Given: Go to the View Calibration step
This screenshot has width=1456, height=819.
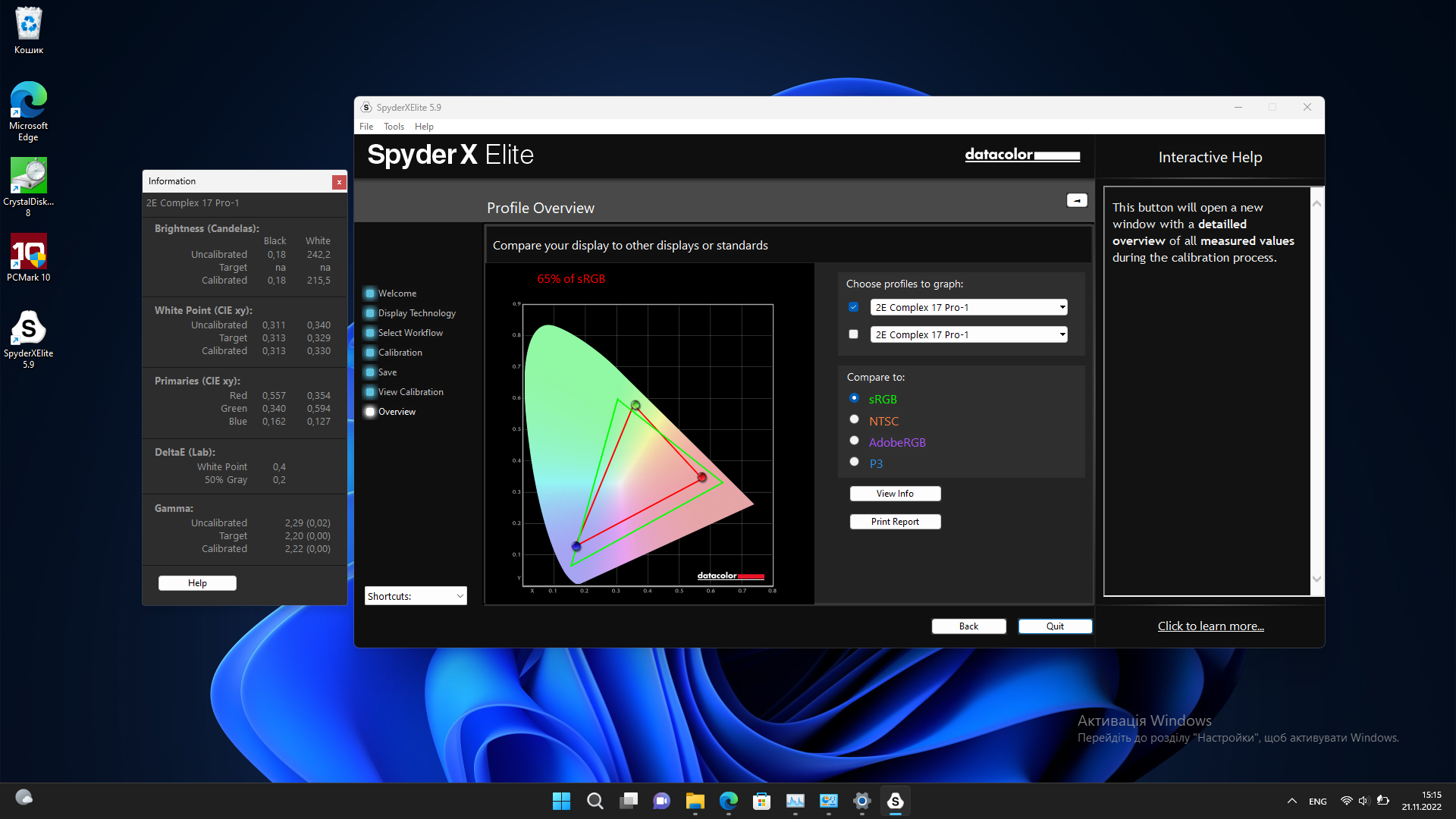Looking at the screenshot, I should tap(404, 392).
